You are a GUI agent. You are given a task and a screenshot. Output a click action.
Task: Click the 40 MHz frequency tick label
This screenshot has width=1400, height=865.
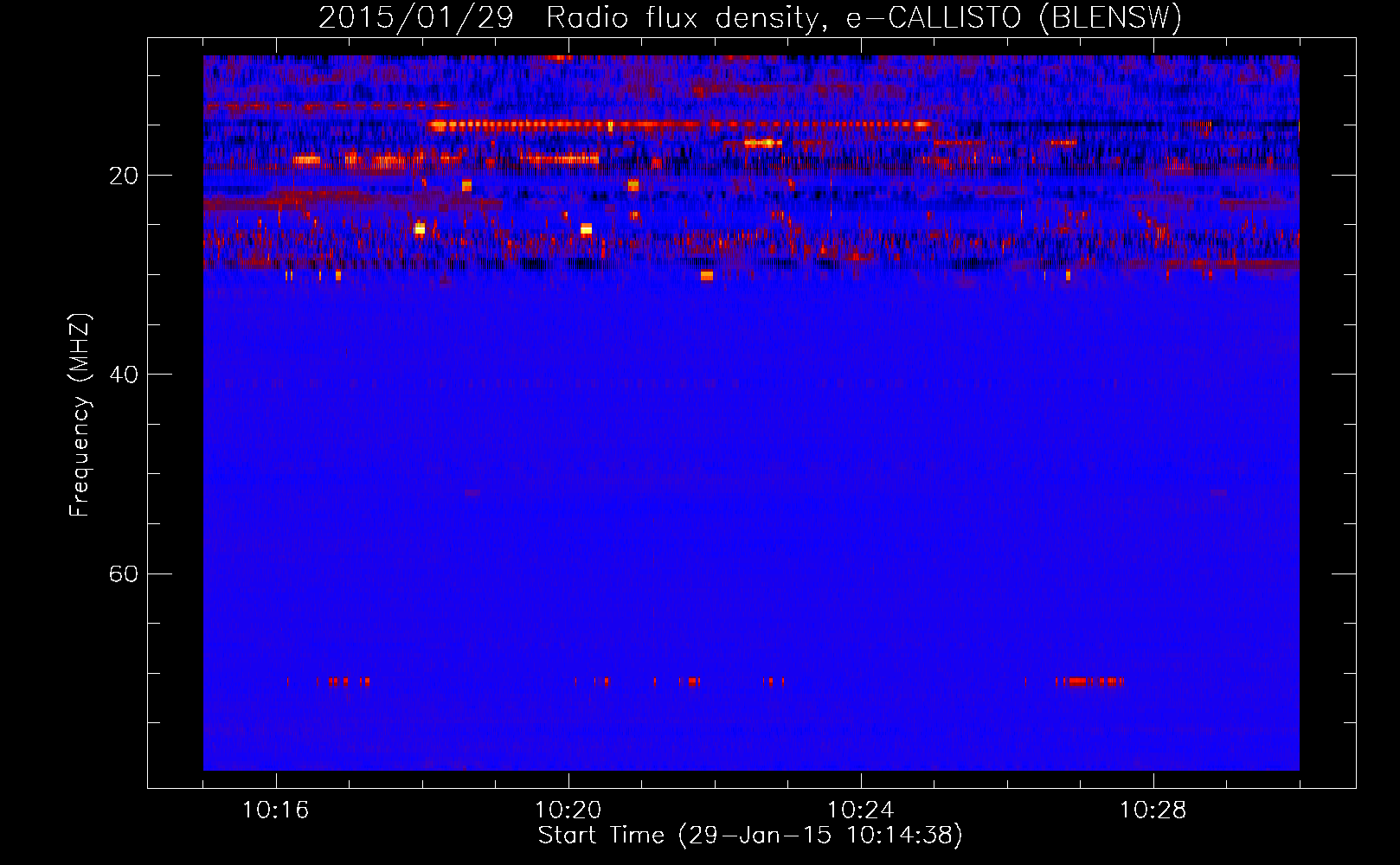(124, 375)
